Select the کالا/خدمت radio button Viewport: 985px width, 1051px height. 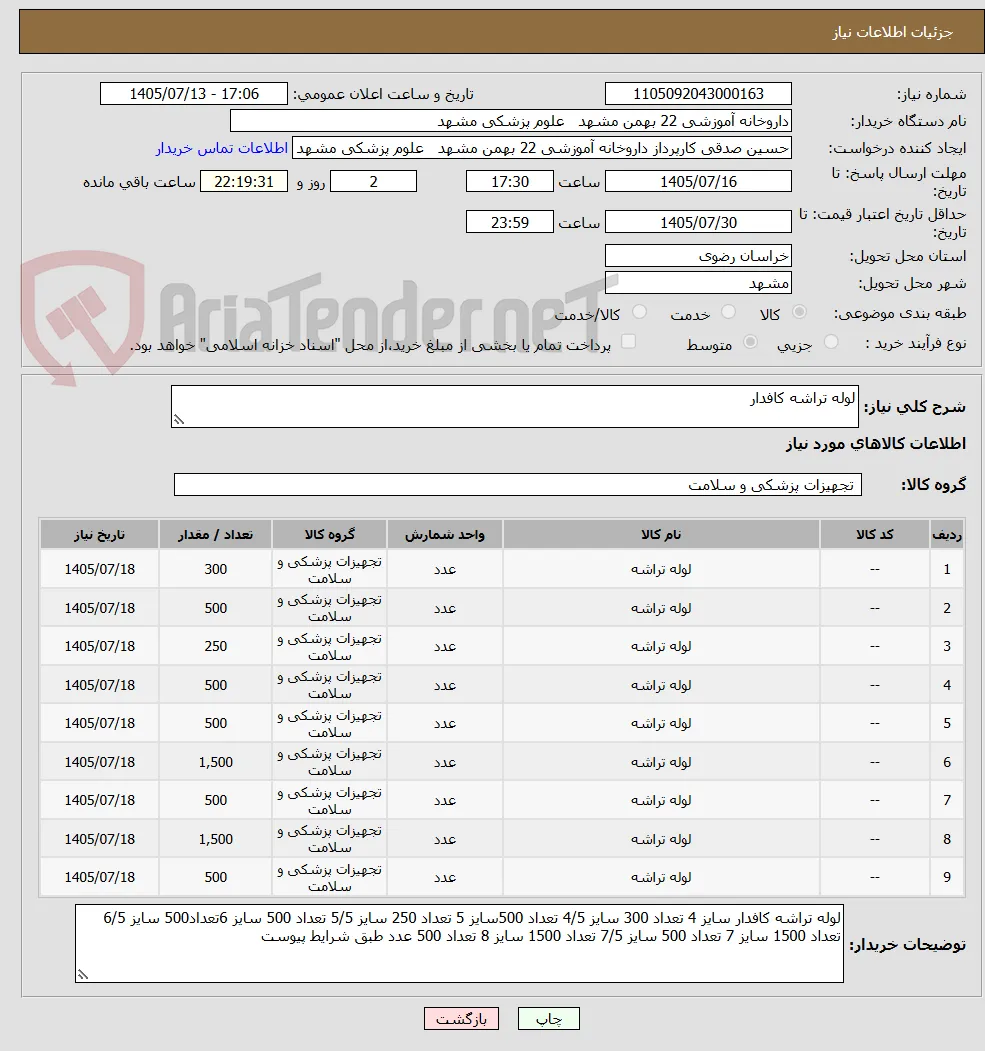click(639, 312)
